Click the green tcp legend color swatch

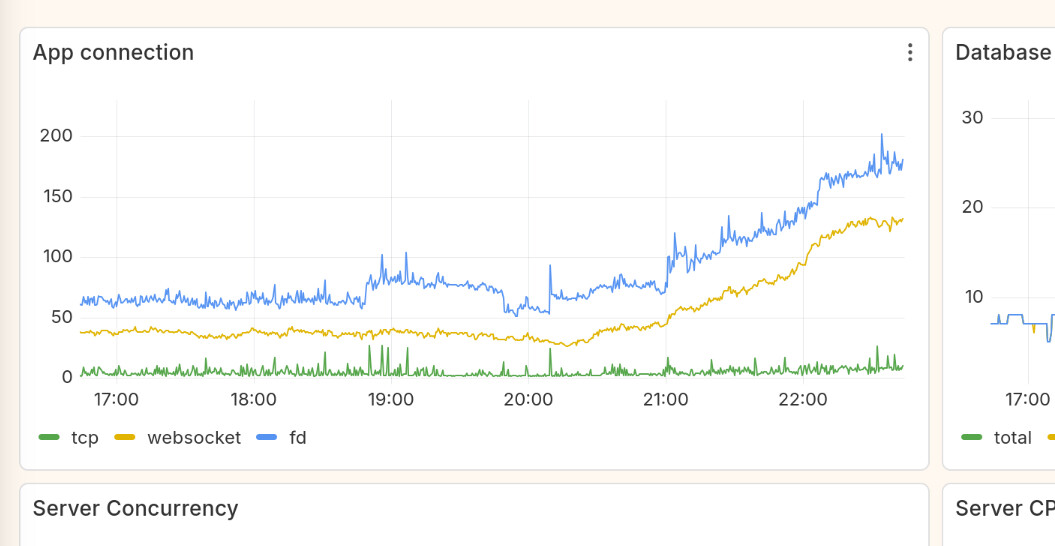click(x=49, y=437)
